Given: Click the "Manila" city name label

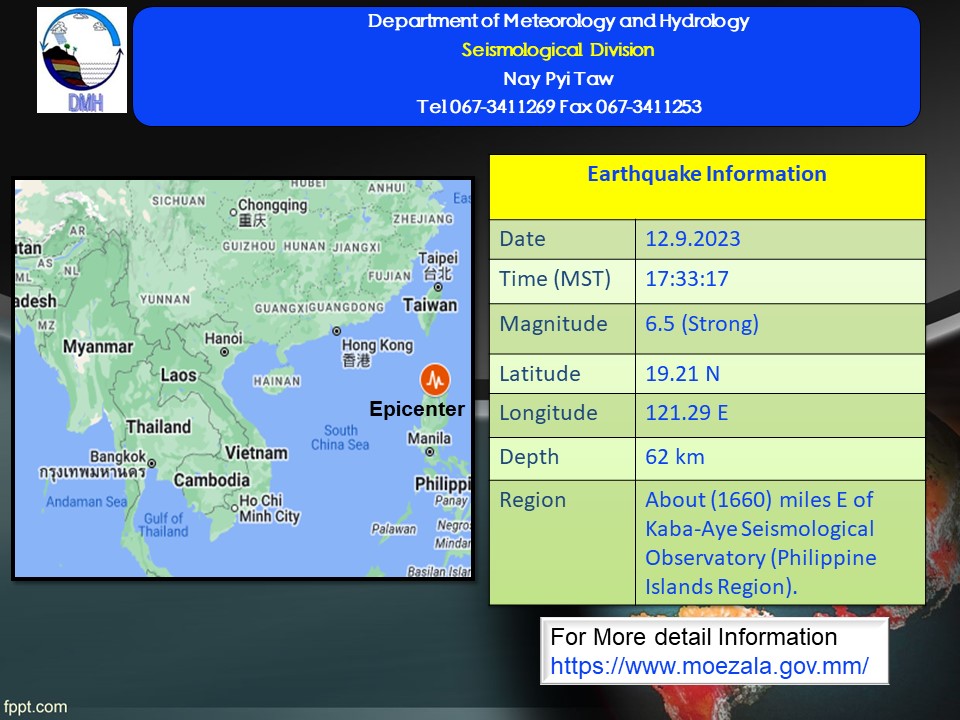Looking at the screenshot, I should coord(429,438).
